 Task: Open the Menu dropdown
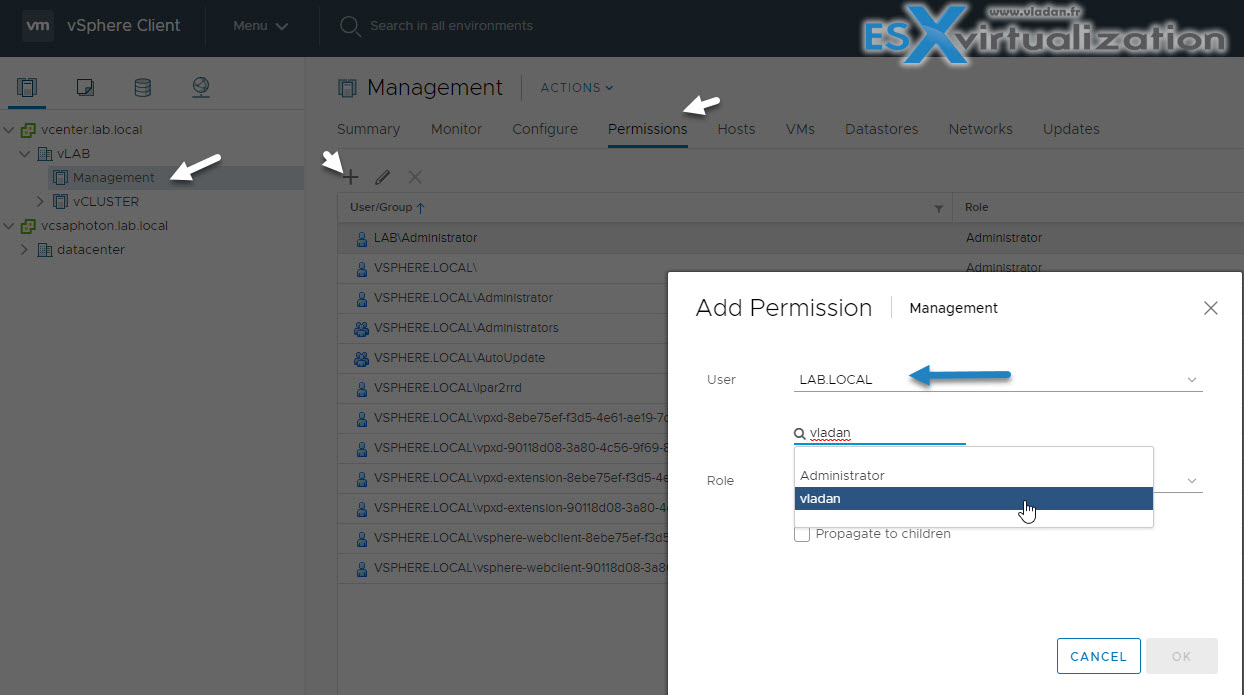(x=260, y=26)
